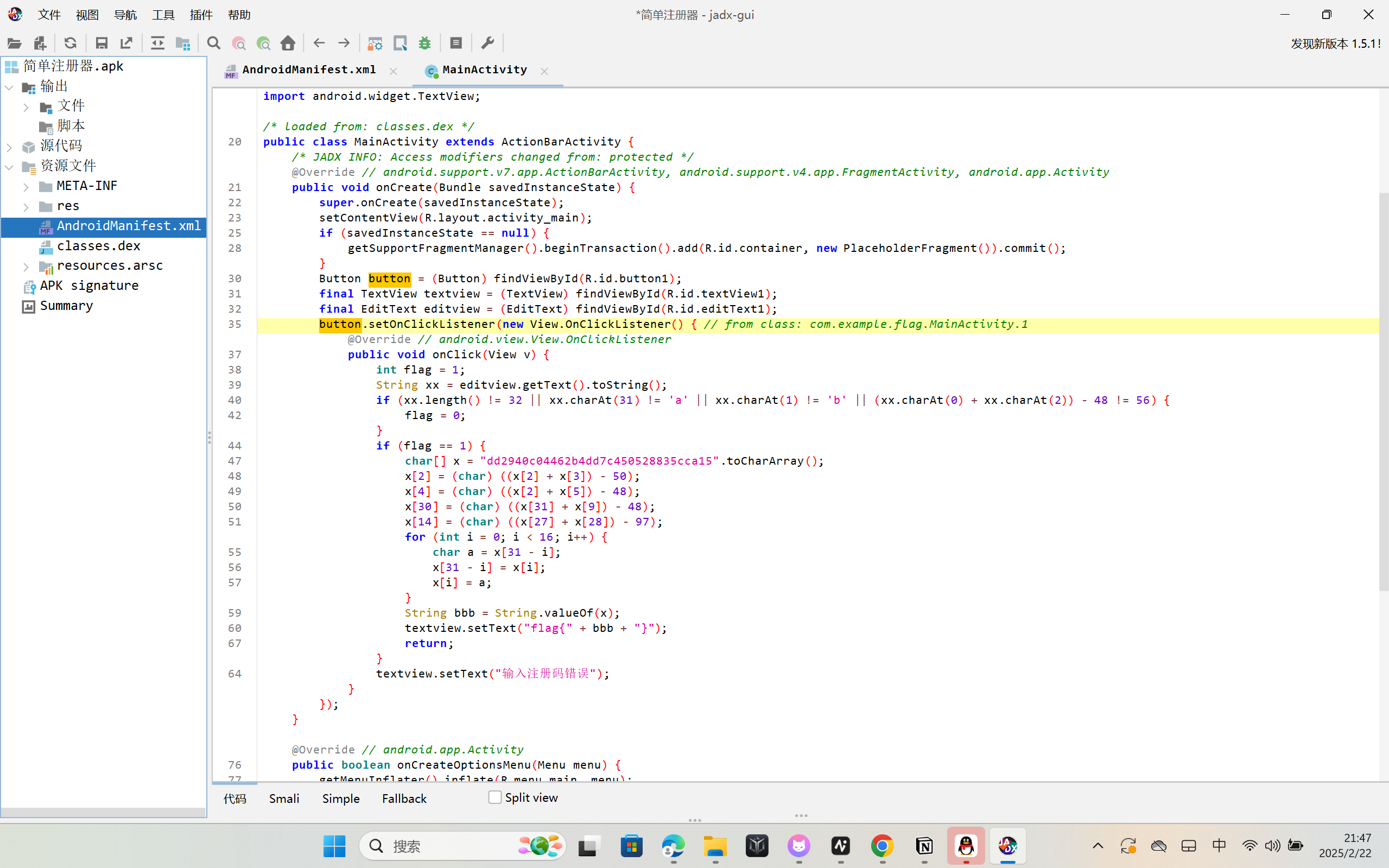Close the MainActivity tab
The image size is (1389, 868).
click(x=544, y=71)
